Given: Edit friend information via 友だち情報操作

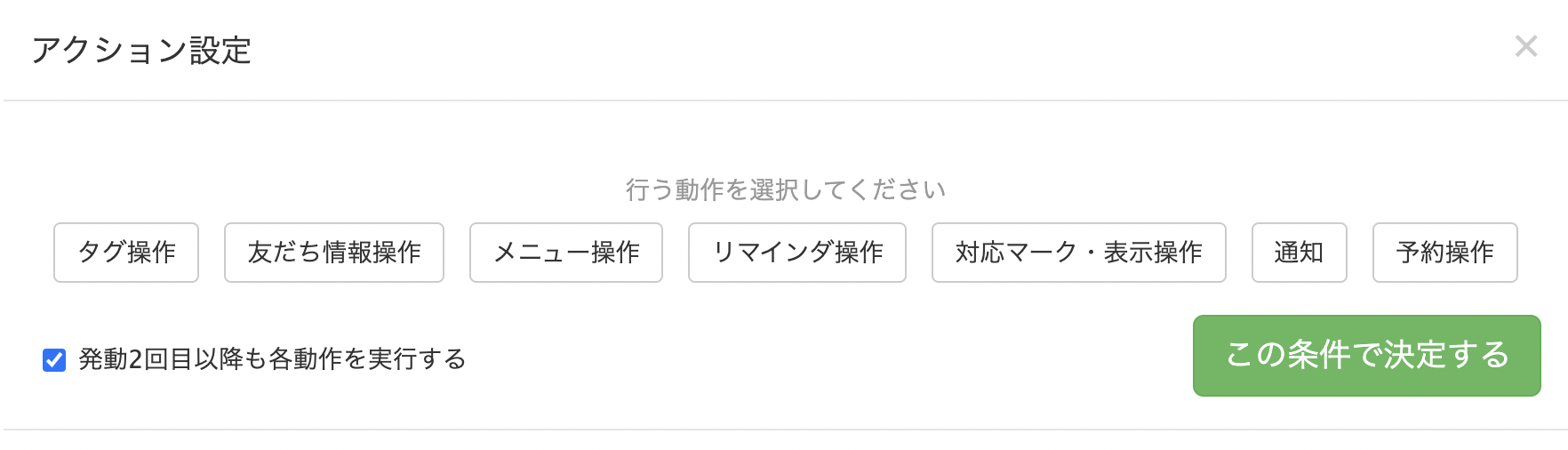Looking at the screenshot, I should pyautogui.click(x=334, y=253).
